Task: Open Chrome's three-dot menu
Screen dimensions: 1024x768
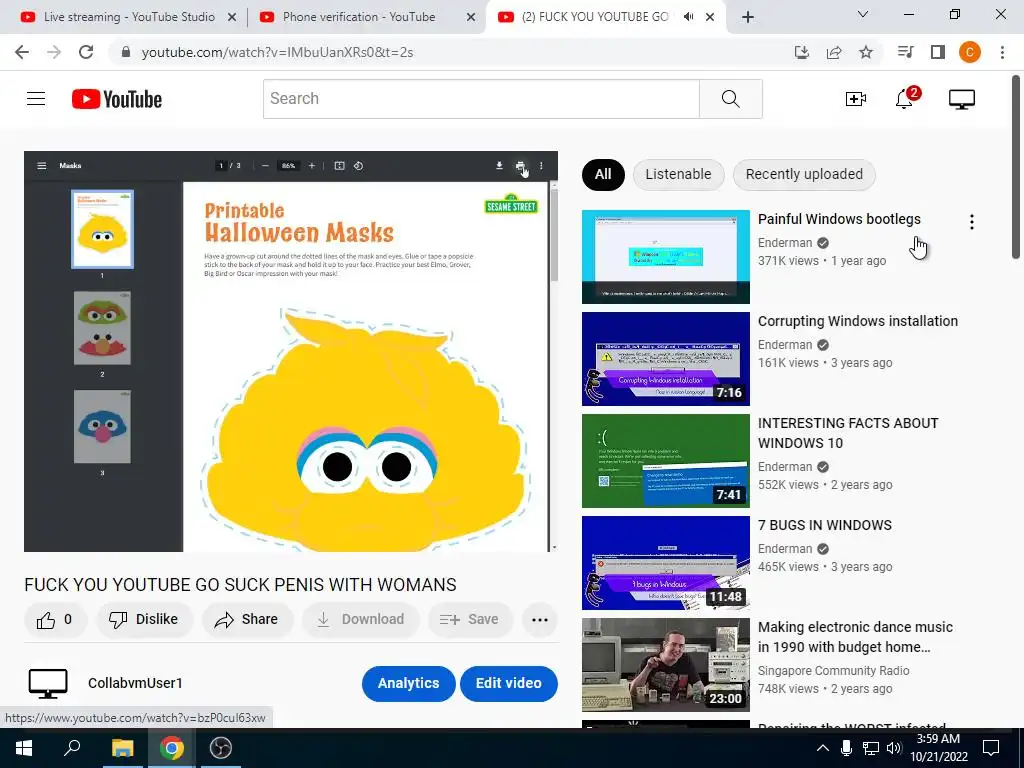Action: pos(1002,52)
